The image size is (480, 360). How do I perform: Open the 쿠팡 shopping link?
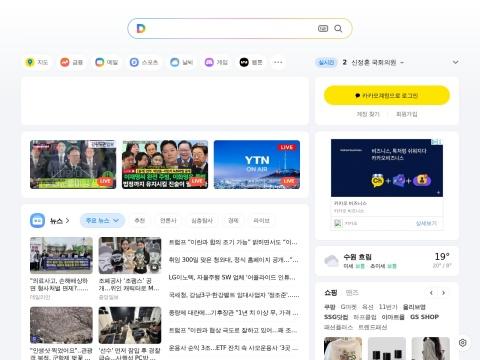[330, 307]
